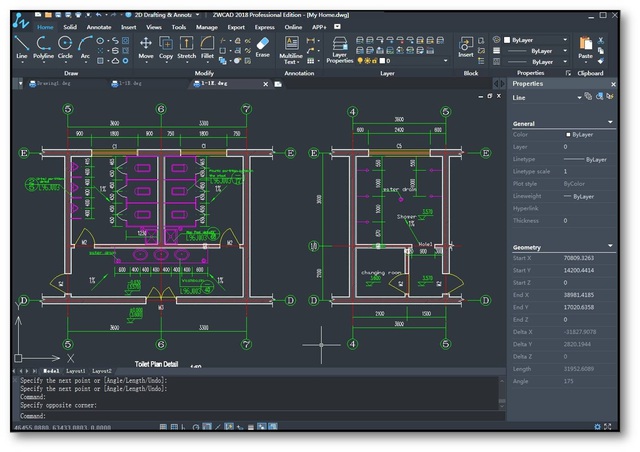
Task: Click the Color swatch in Properties panel
Action: pos(568,134)
